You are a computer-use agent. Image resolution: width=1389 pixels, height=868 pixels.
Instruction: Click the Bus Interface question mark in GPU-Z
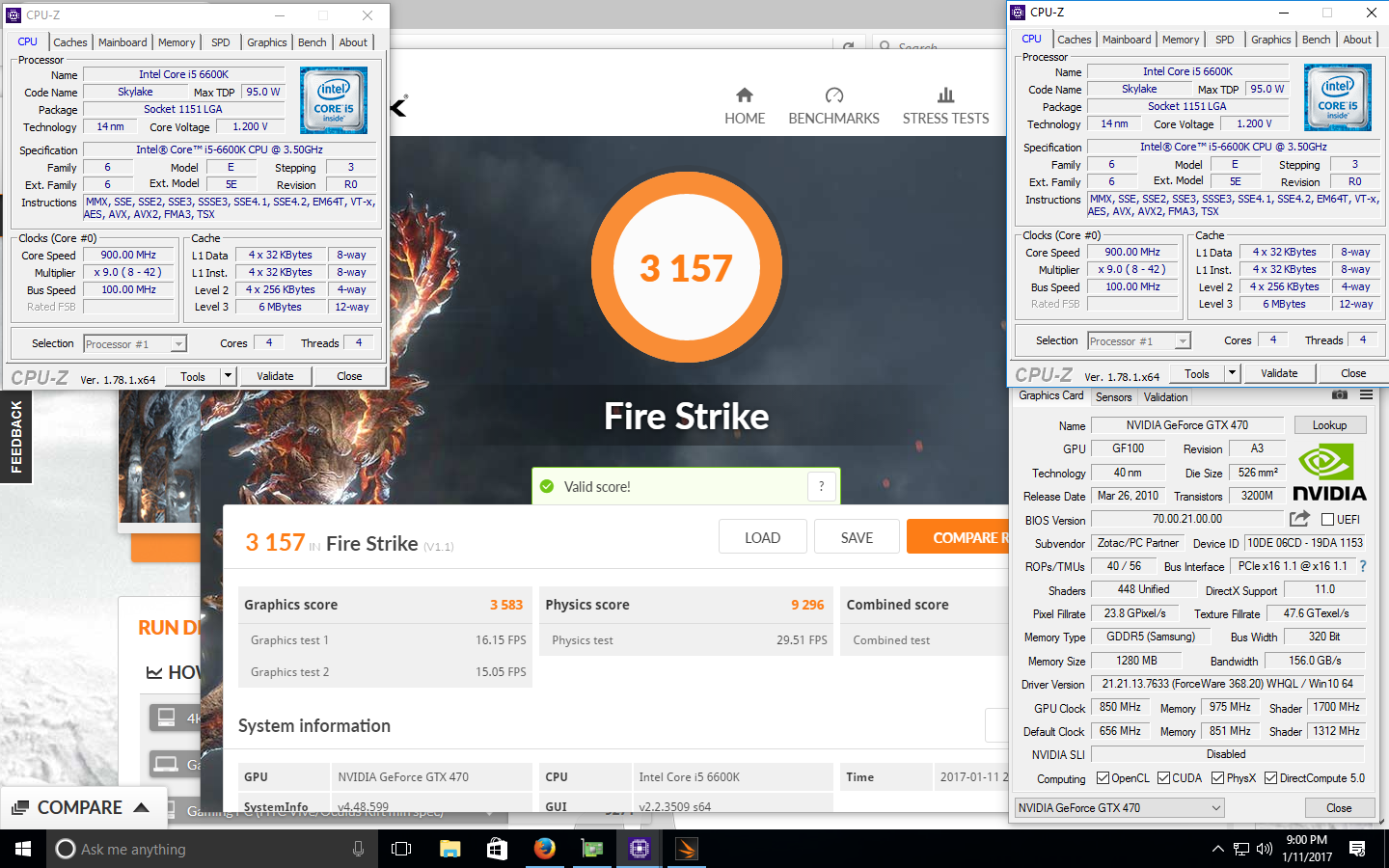pyautogui.click(x=1363, y=566)
